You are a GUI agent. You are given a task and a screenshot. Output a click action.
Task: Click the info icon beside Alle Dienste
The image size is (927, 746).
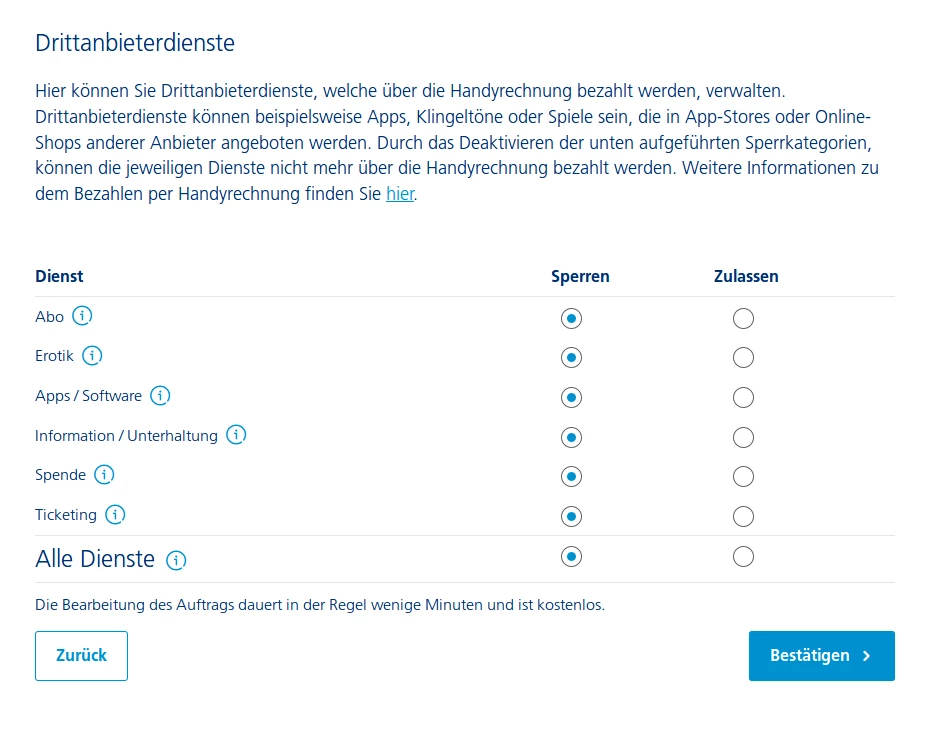[176, 560]
